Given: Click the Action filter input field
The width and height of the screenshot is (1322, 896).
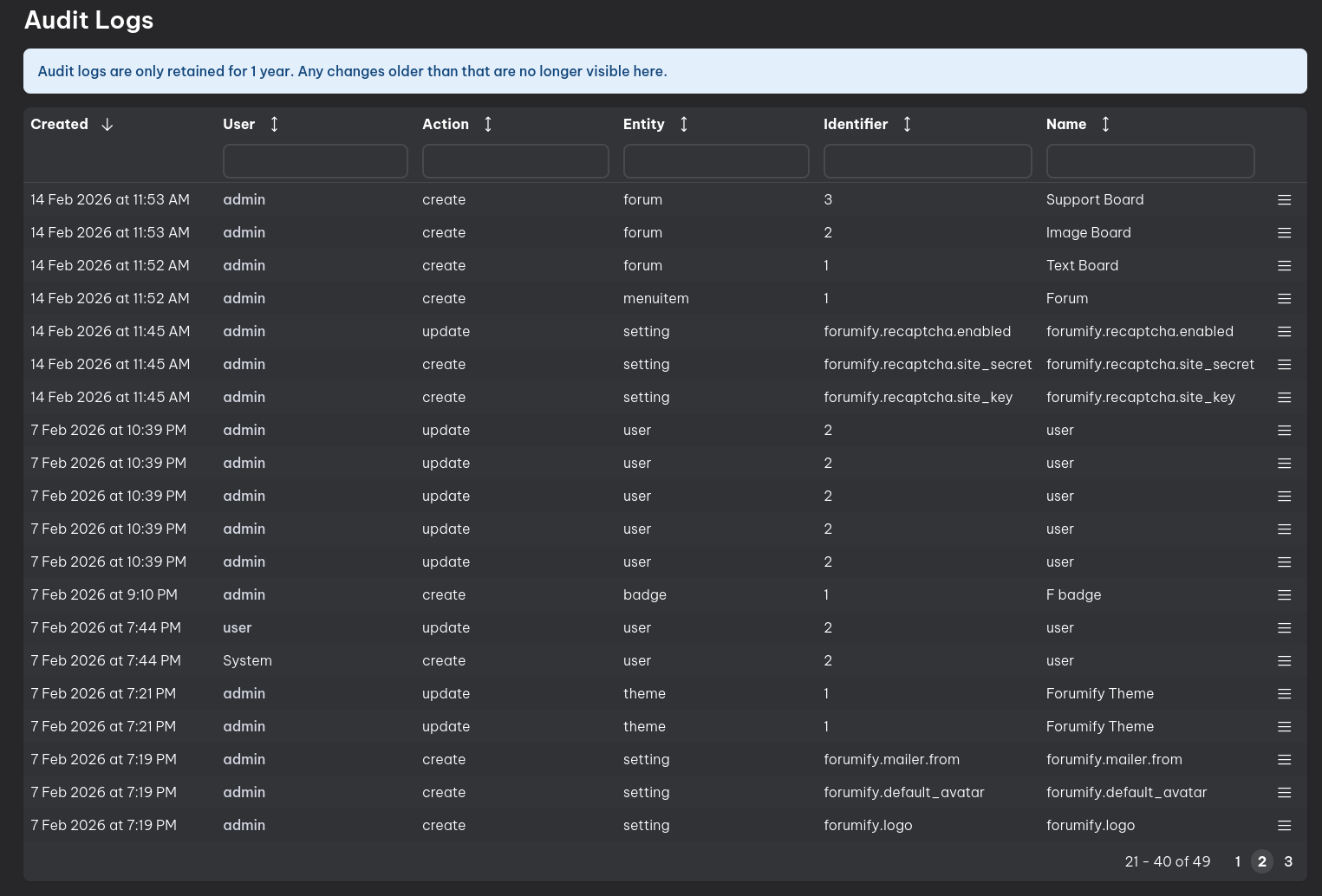Looking at the screenshot, I should [515, 161].
